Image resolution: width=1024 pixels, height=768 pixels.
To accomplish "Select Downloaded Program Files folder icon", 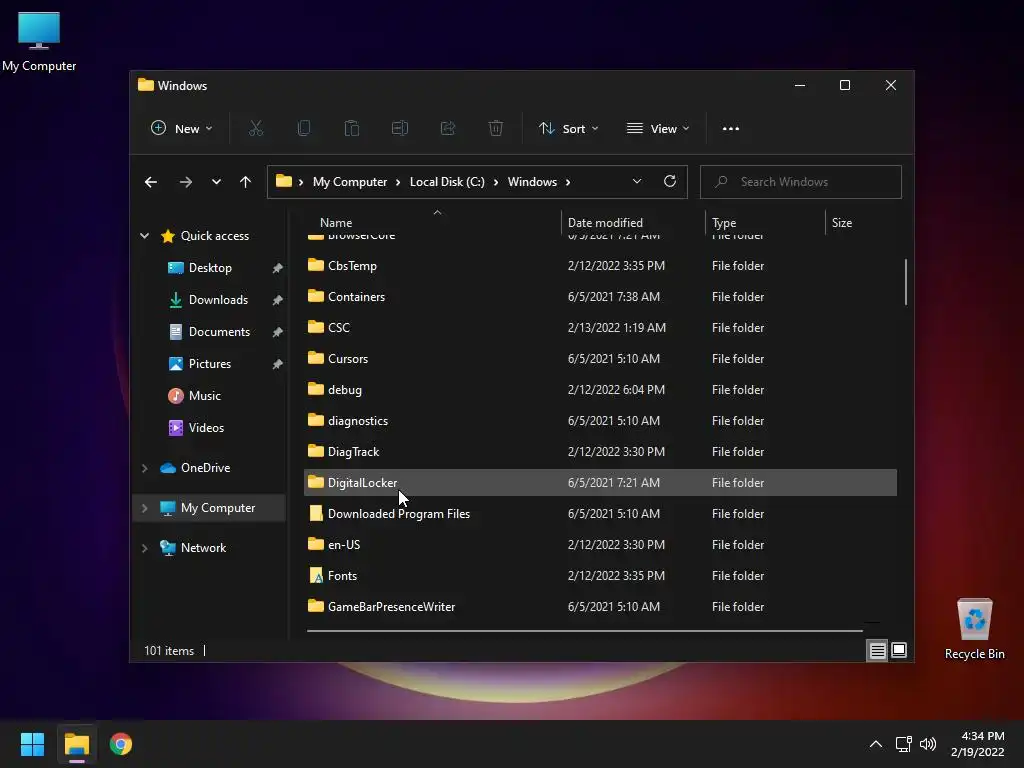I will tap(316, 513).
